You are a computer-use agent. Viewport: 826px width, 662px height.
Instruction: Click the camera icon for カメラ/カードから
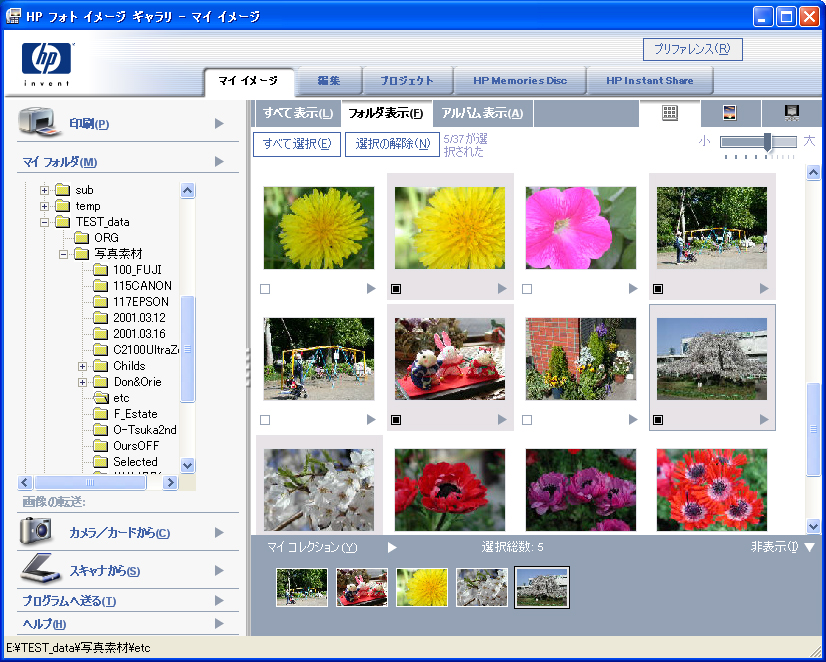[36, 531]
